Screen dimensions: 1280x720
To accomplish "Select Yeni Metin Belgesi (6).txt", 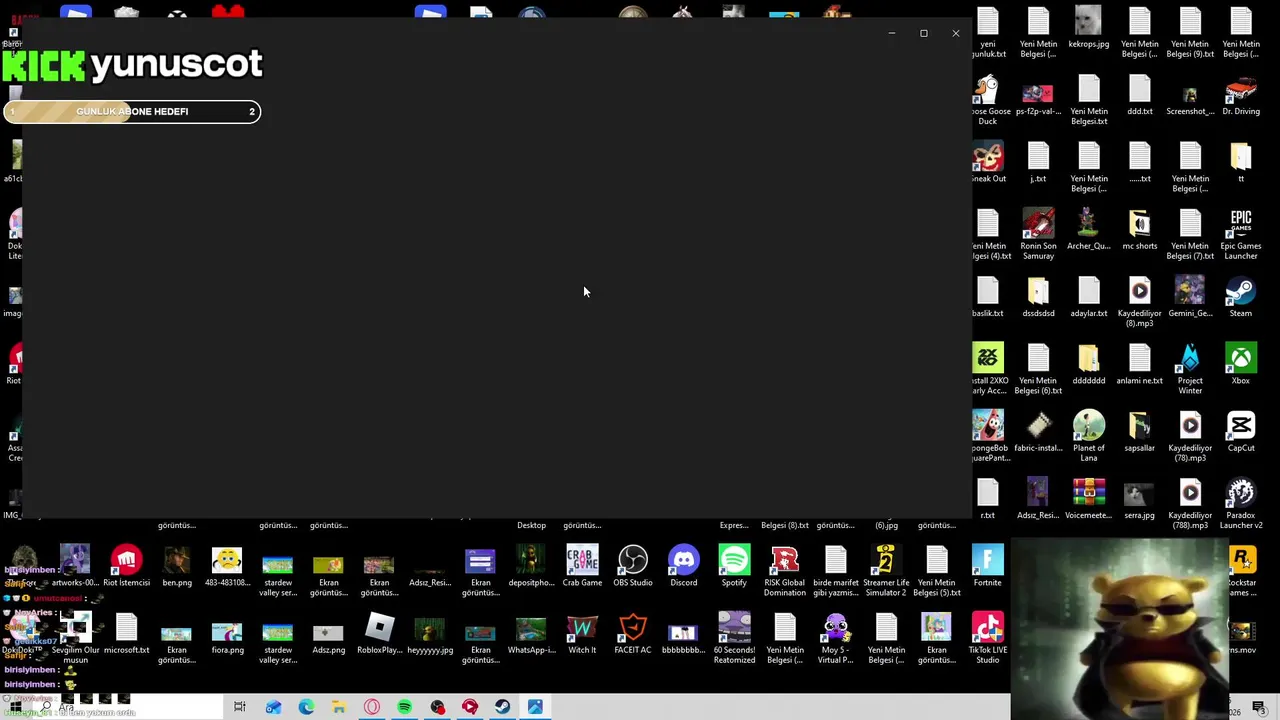I will pos(1038,370).
